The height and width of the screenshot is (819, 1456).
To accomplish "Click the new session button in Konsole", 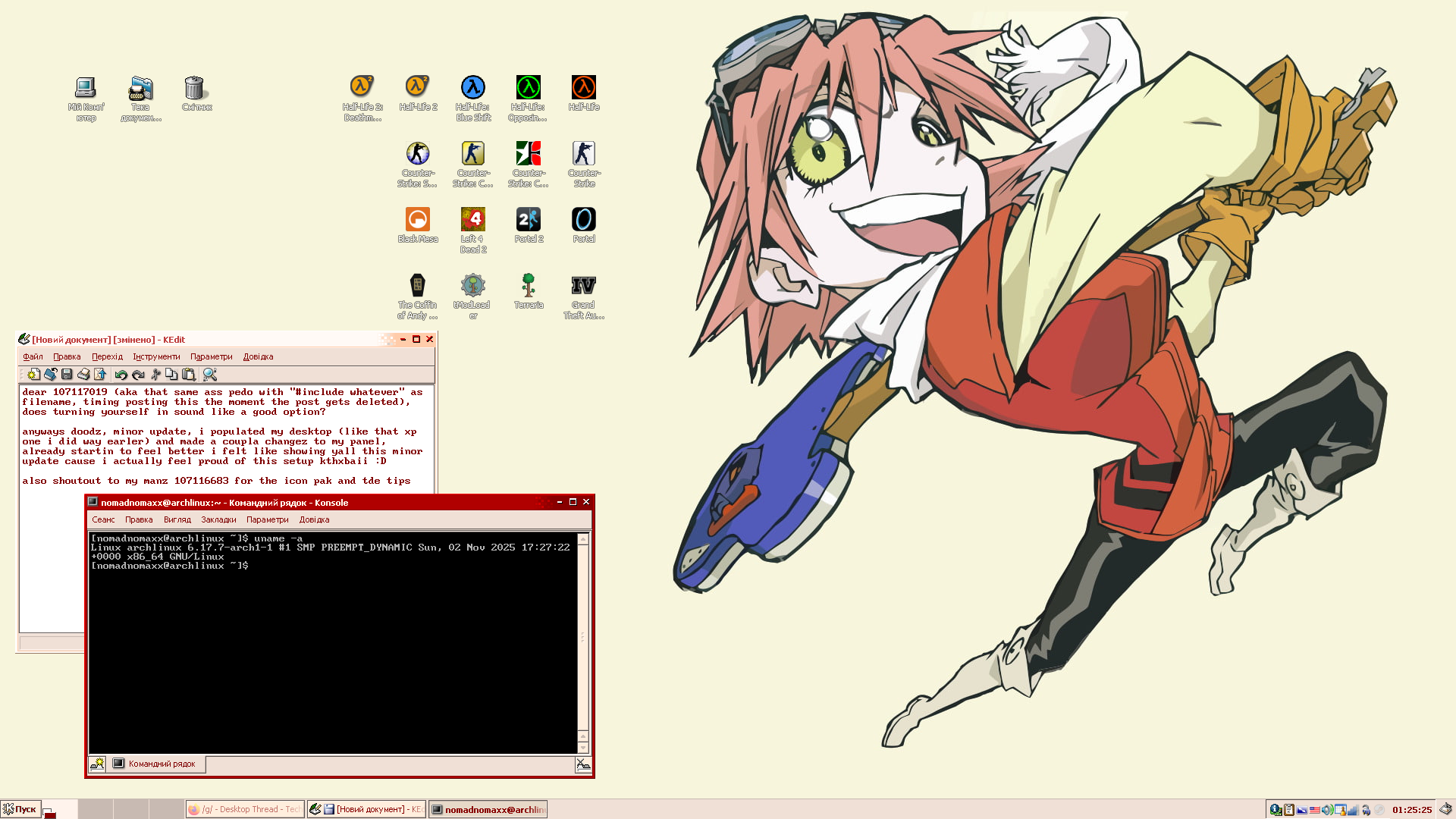I will pos(97,764).
